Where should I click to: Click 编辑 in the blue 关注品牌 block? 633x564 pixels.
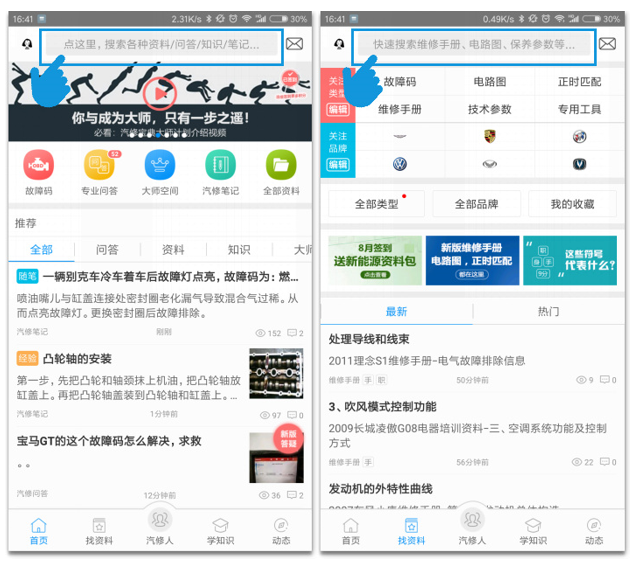click(x=337, y=164)
